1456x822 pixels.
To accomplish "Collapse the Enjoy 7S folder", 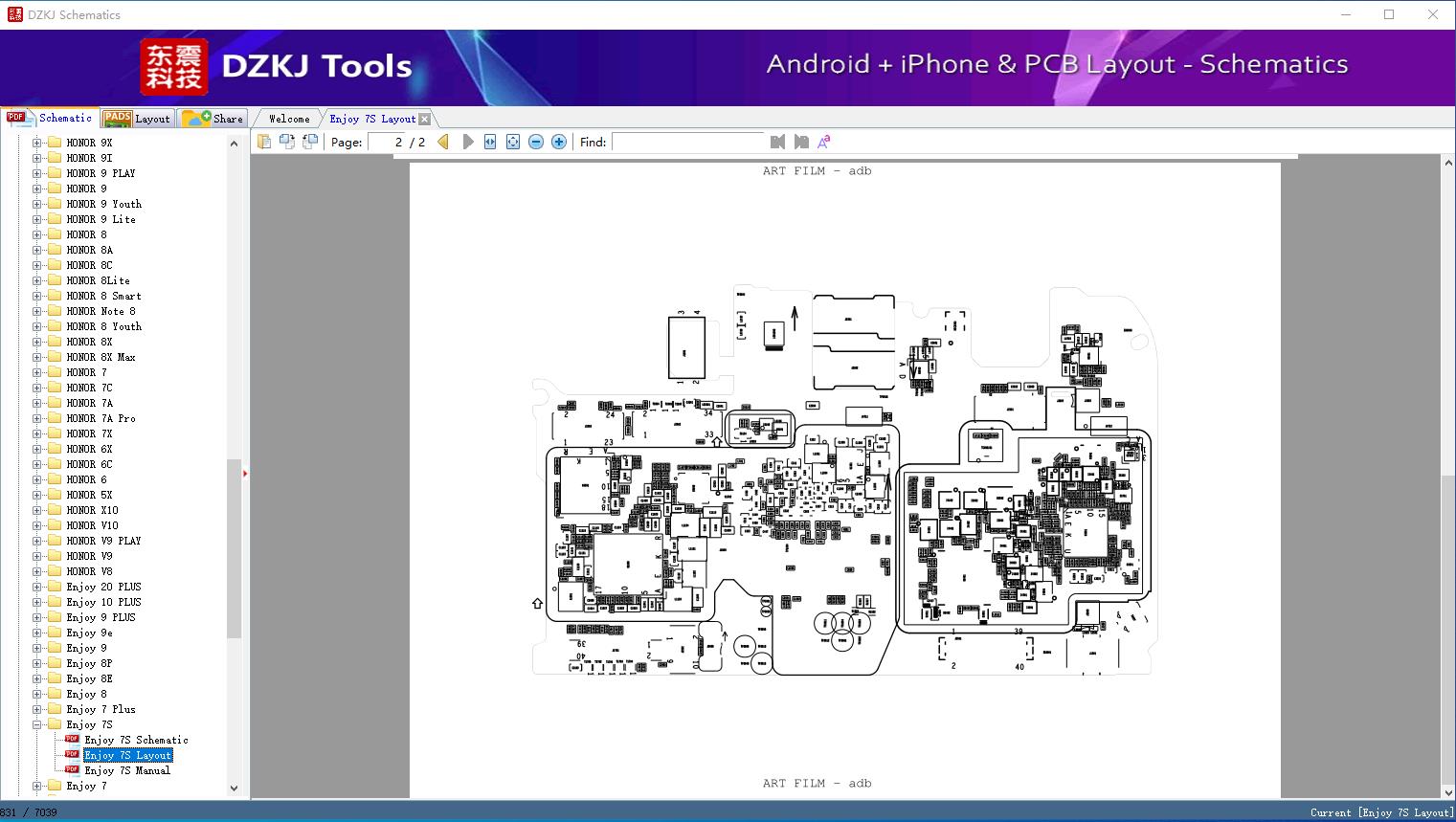I will (36, 724).
